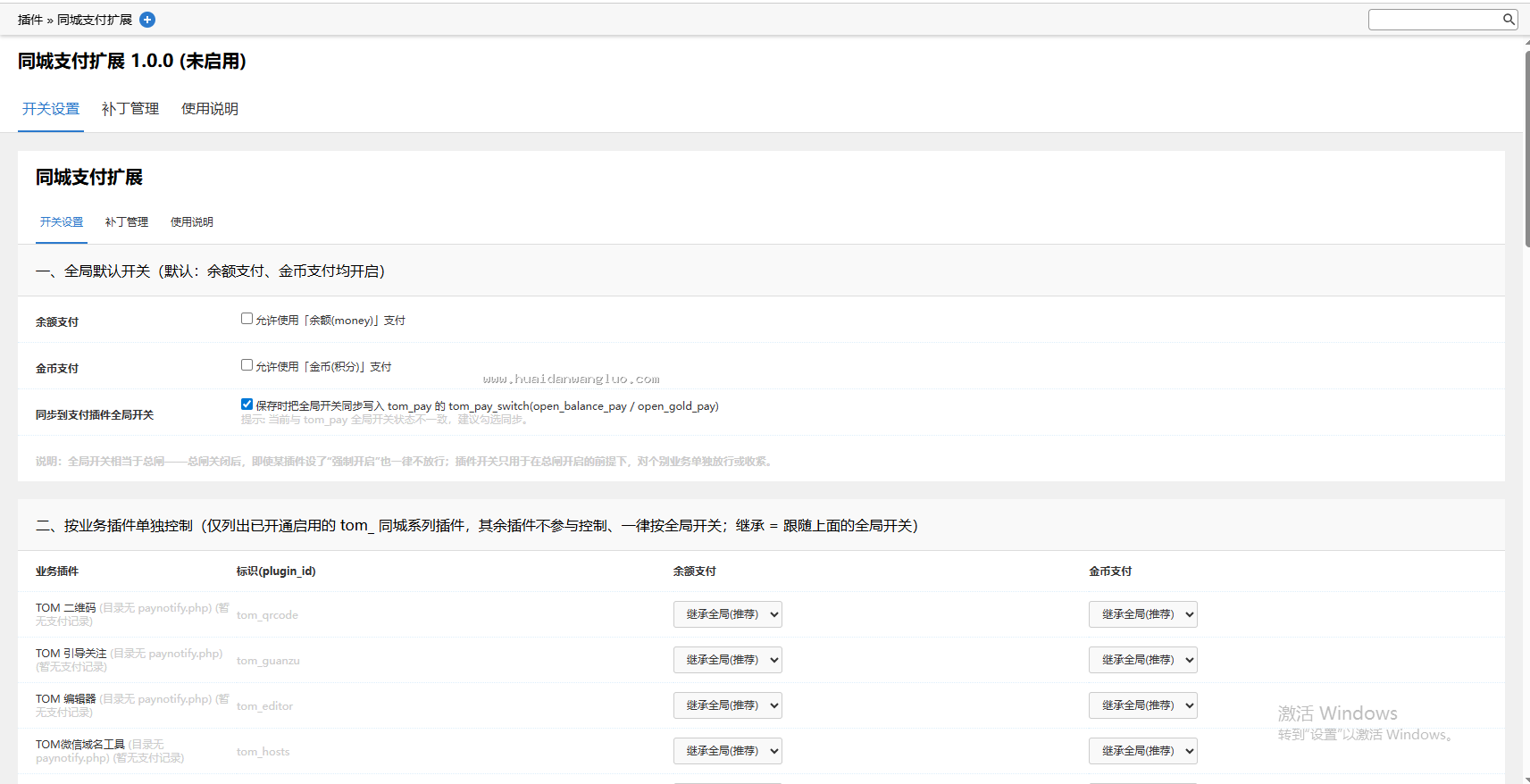The height and width of the screenshot is (784, 1530).
Task: Enable the 金币(积分) payment checkbox
Action: (247, 365)
